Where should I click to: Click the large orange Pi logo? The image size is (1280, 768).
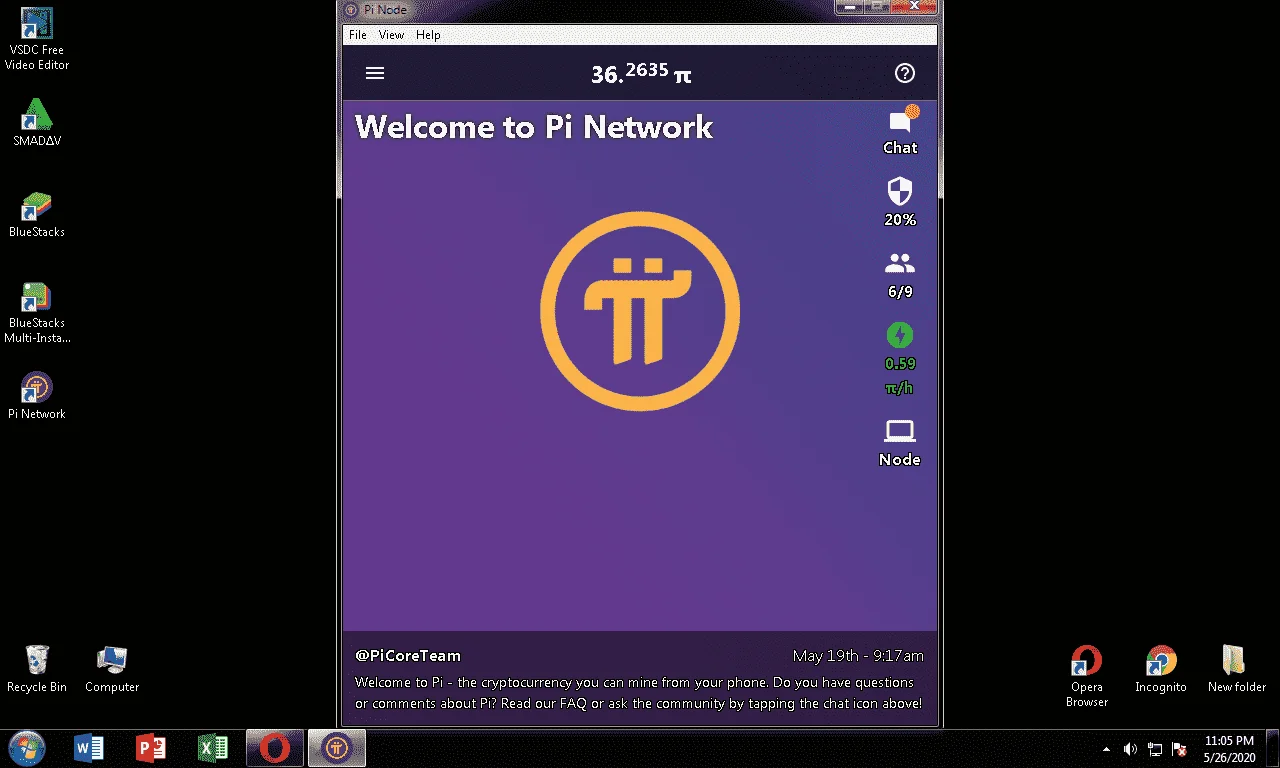[x=640, y=310]
